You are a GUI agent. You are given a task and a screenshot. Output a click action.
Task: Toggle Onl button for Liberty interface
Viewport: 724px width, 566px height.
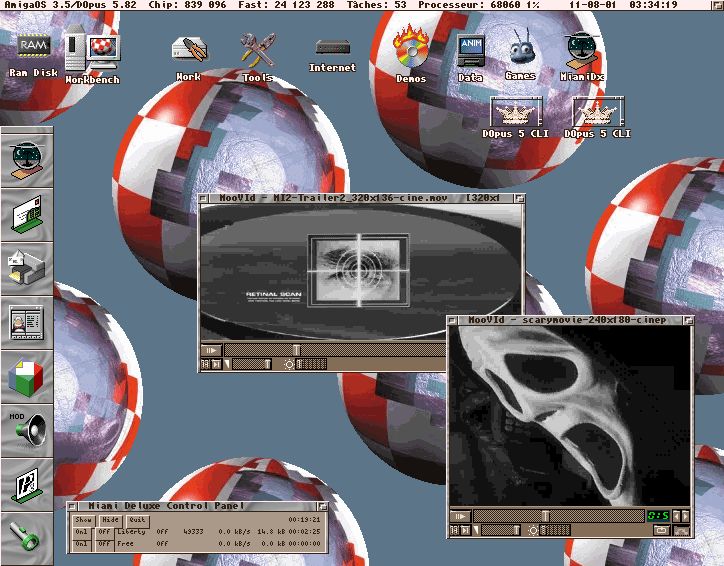82,532
